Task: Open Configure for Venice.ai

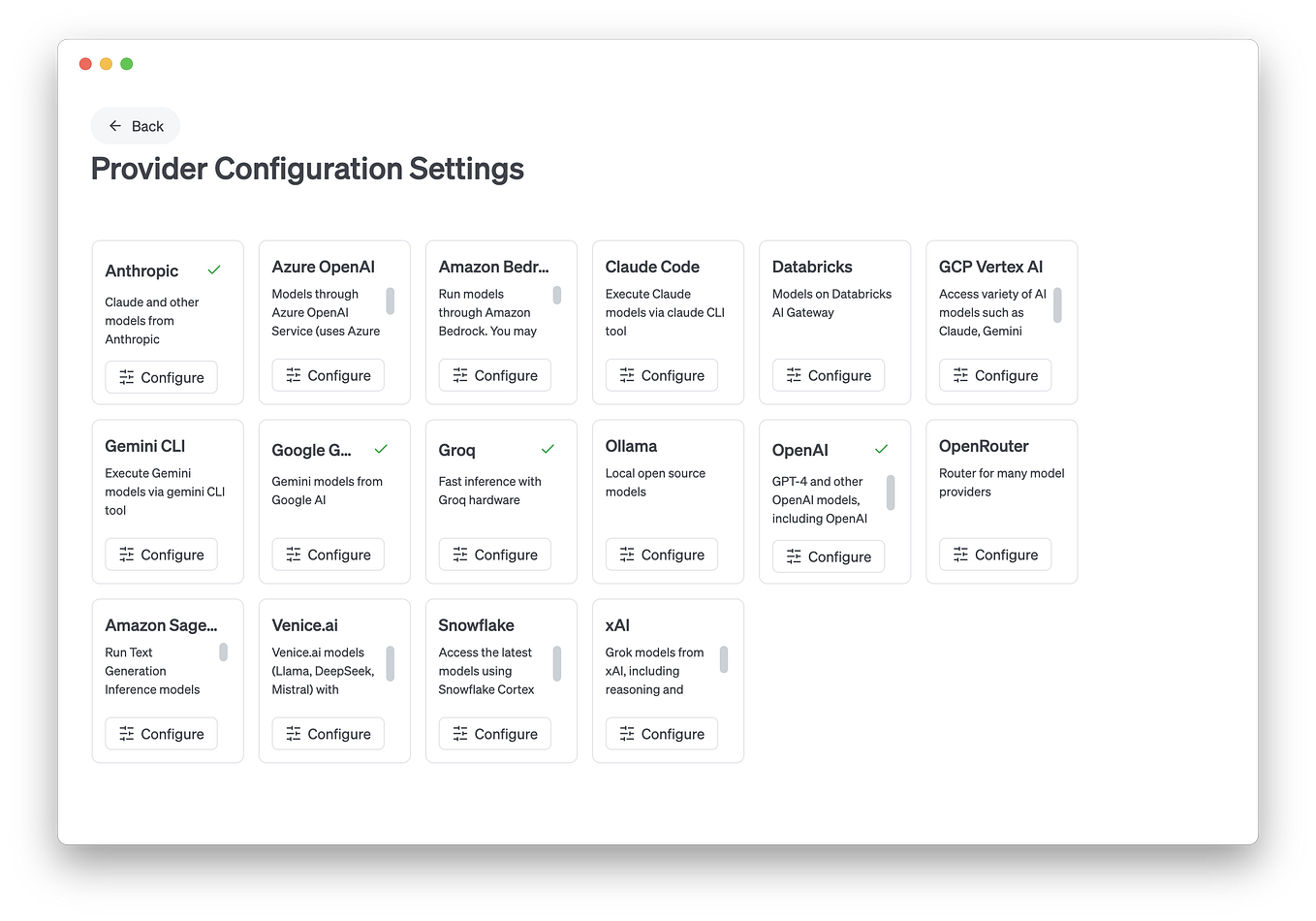Action: click(328, 733)
